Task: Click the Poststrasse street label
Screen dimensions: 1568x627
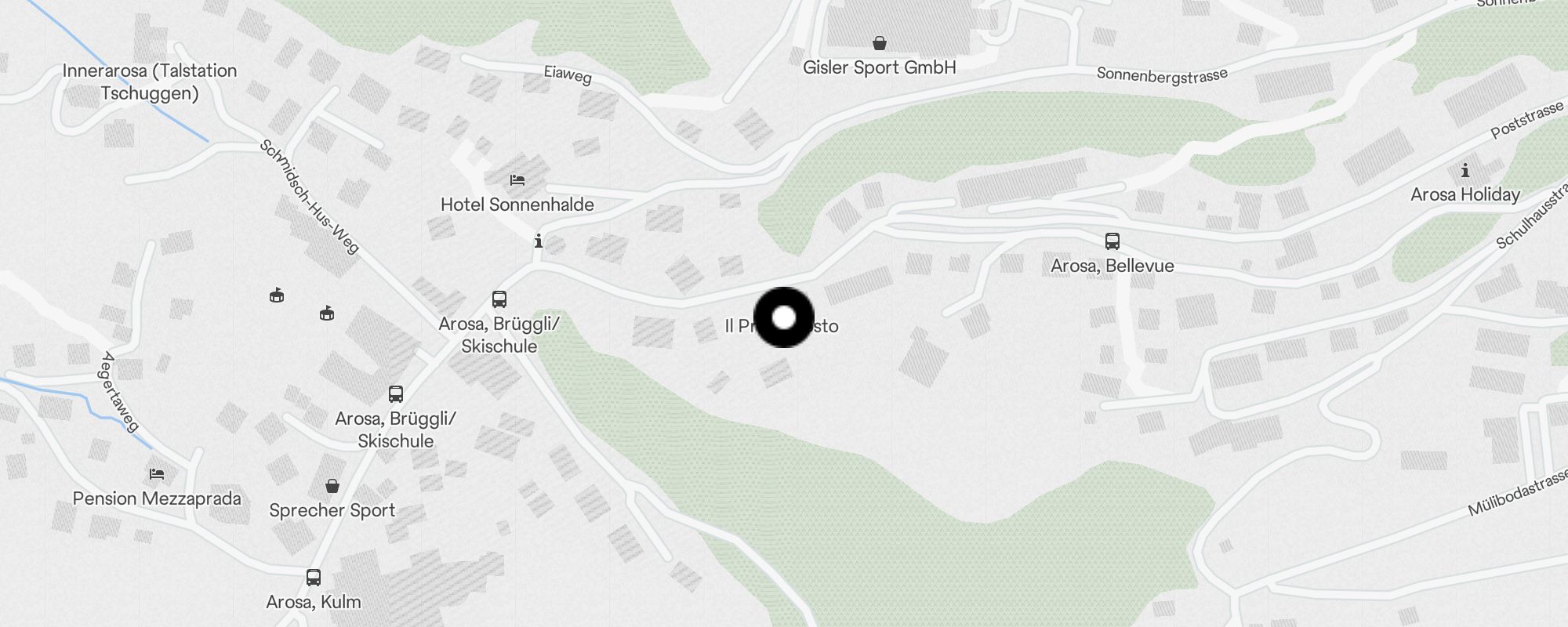Action: tap(1527, 121)
